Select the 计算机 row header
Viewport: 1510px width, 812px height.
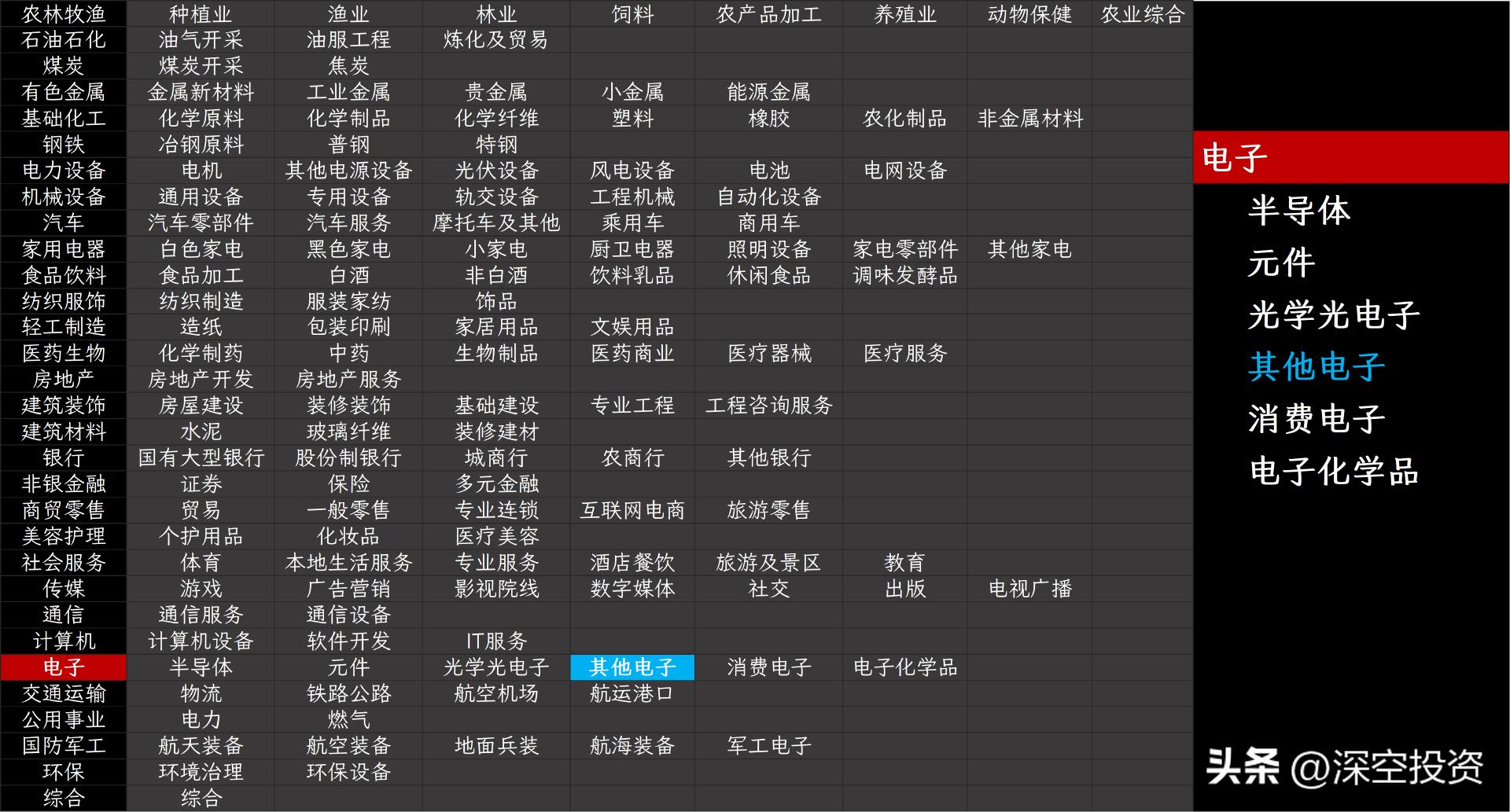[63, 641]
